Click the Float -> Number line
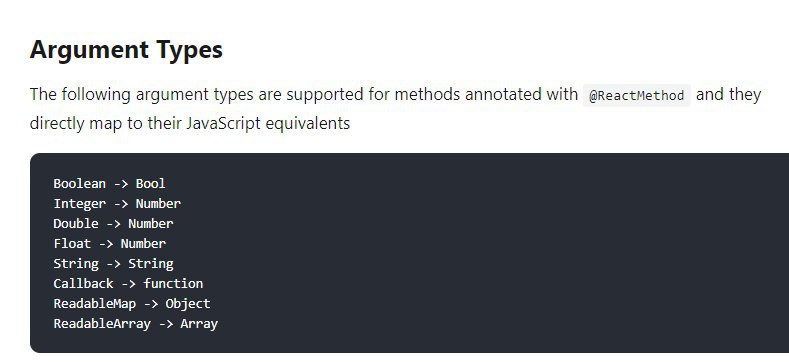The width and height of the screenshot is (789, 362). click(109, 244)
